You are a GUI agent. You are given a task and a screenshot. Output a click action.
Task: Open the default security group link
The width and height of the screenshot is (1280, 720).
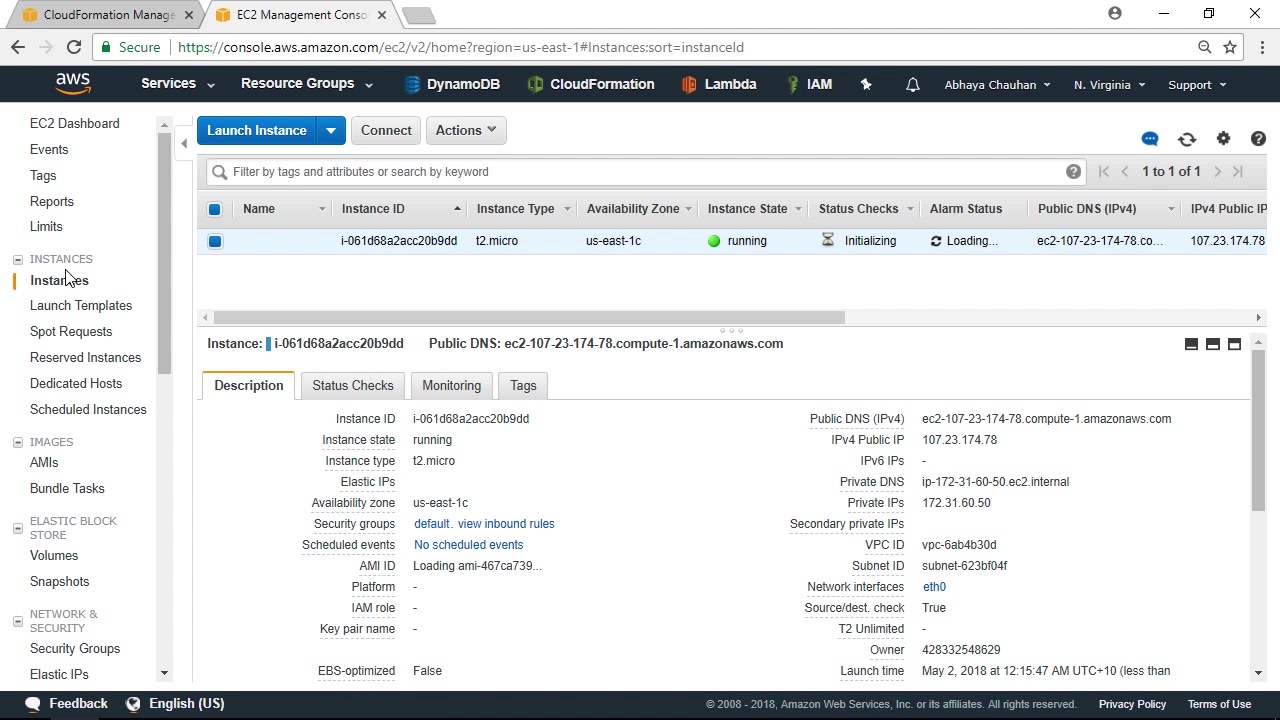click(x=432, y=524)
